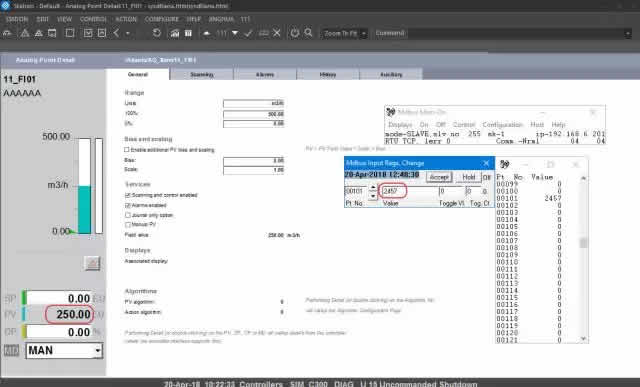The height and width of the screenshot is (387, 640).
Task: Open the CONTROL menu
Action: pyautogui.click(x=93, y=19)
